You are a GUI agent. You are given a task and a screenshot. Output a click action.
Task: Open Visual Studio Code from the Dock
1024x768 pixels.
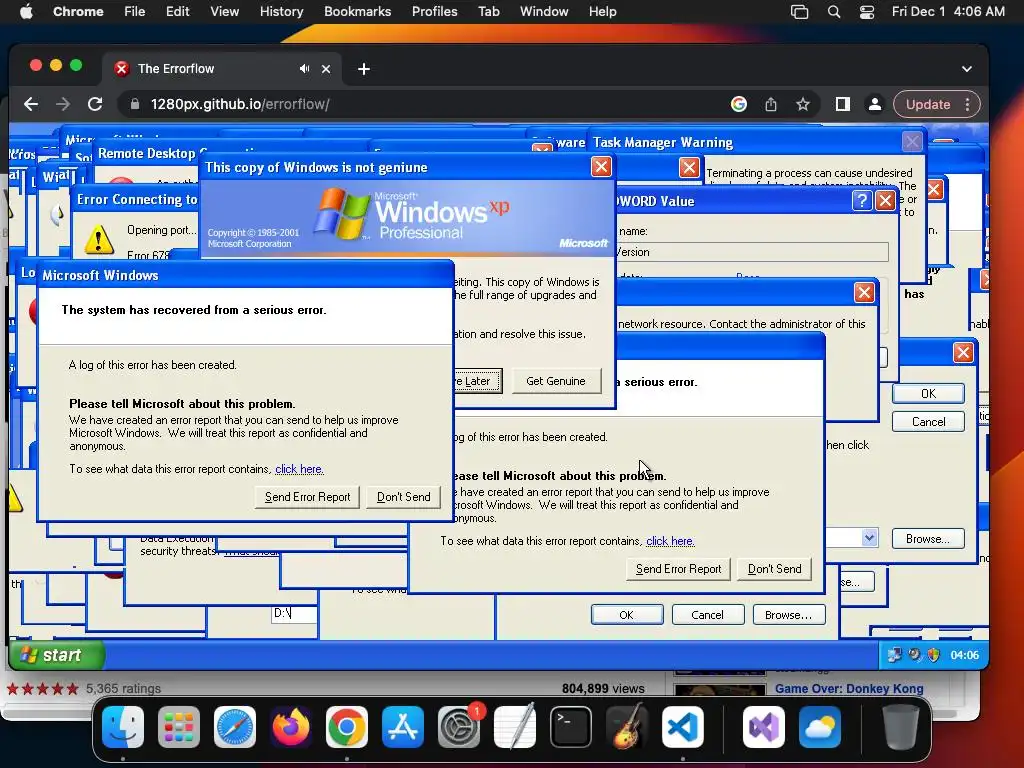coord(682,727)
